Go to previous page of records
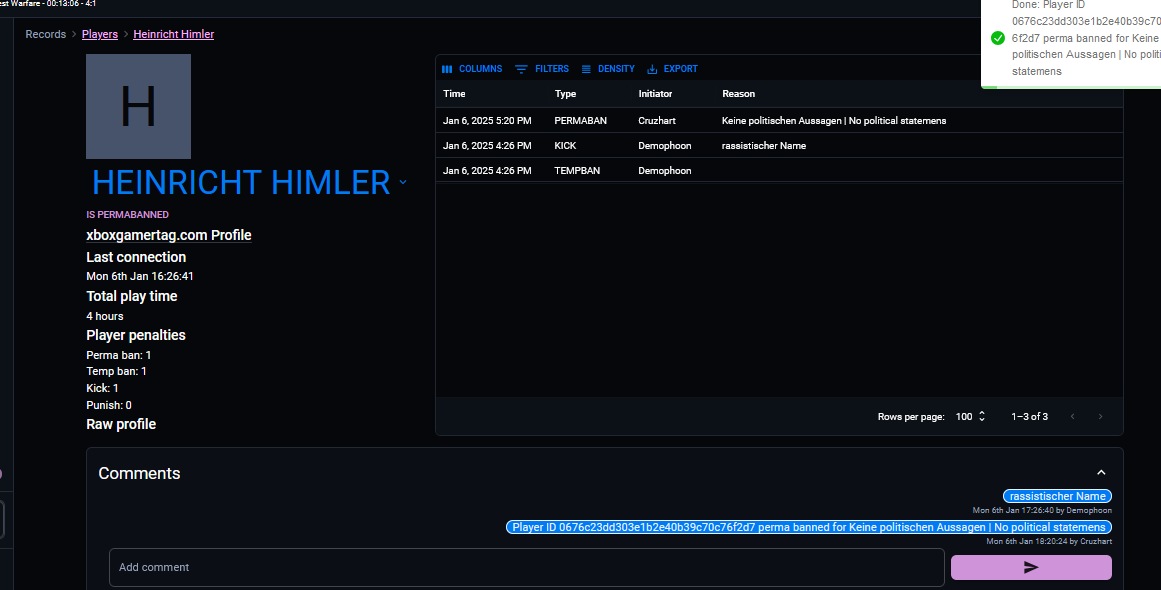This screenshot has width=1161, height=590. [1072, 416]
